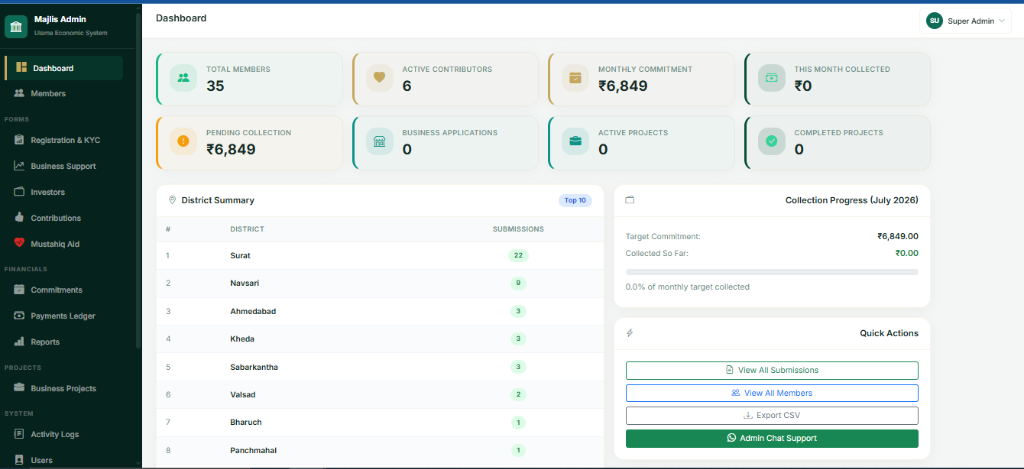Click the Bharuch district name
The height and width of the screenshot is (469, 1024).
tap(246, 423)
